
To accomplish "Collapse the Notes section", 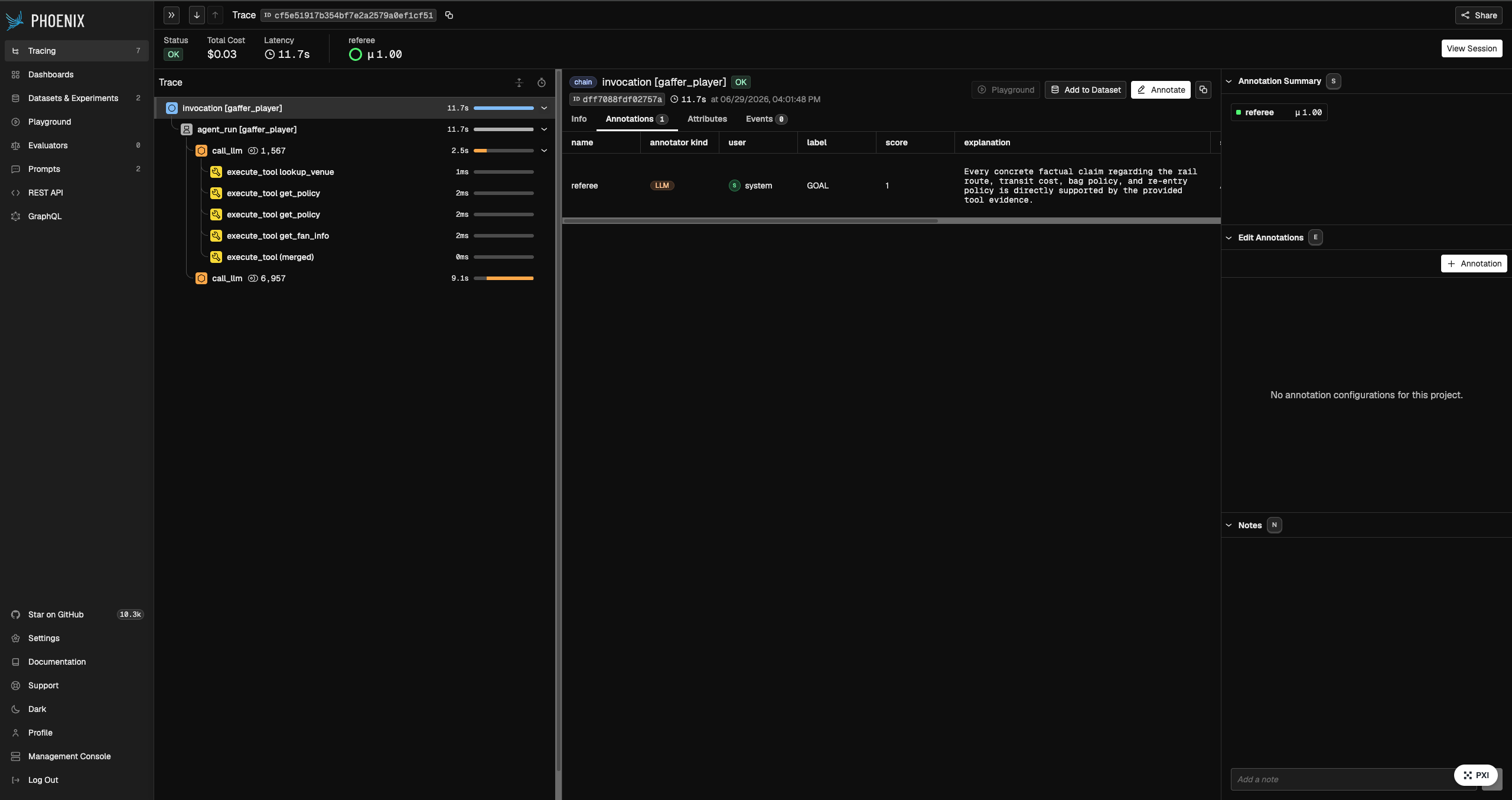I will click(x=1229, y=525).
